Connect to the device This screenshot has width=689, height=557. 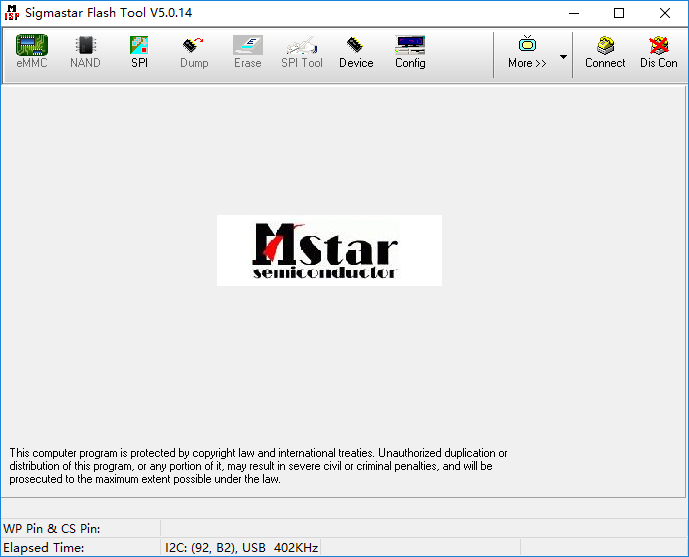pos(605,52)
